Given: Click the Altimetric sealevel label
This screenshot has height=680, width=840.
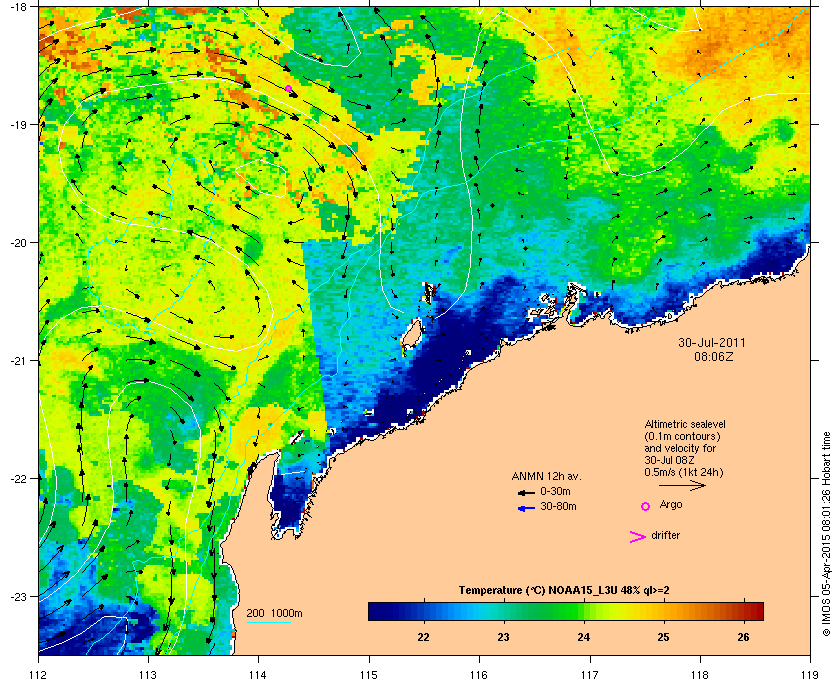Looking at the screenshot, I should tap(685, 424).
